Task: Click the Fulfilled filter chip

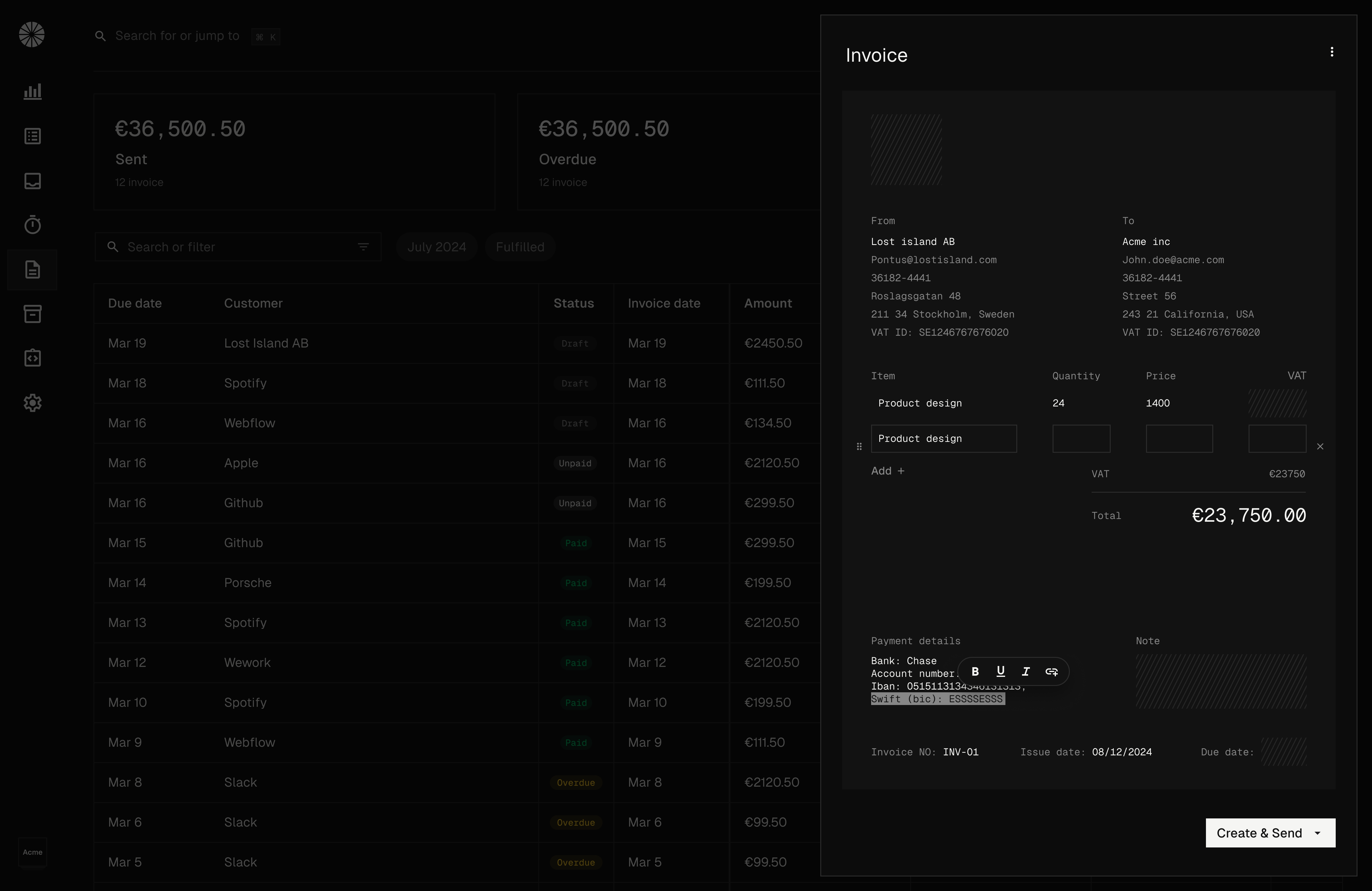Action: (520, 247)
